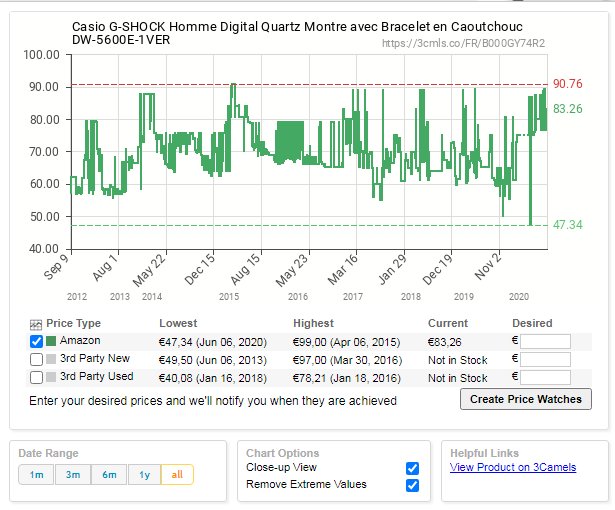Enable the 3rd Party New checkbox
The width and height of the screenshot is (615, 510).
[x=37, y=360]
